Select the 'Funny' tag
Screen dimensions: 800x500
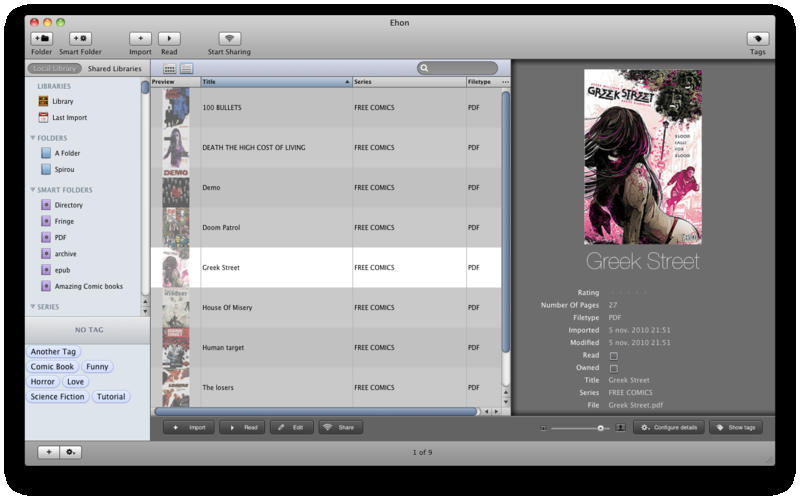click(97, 366)
